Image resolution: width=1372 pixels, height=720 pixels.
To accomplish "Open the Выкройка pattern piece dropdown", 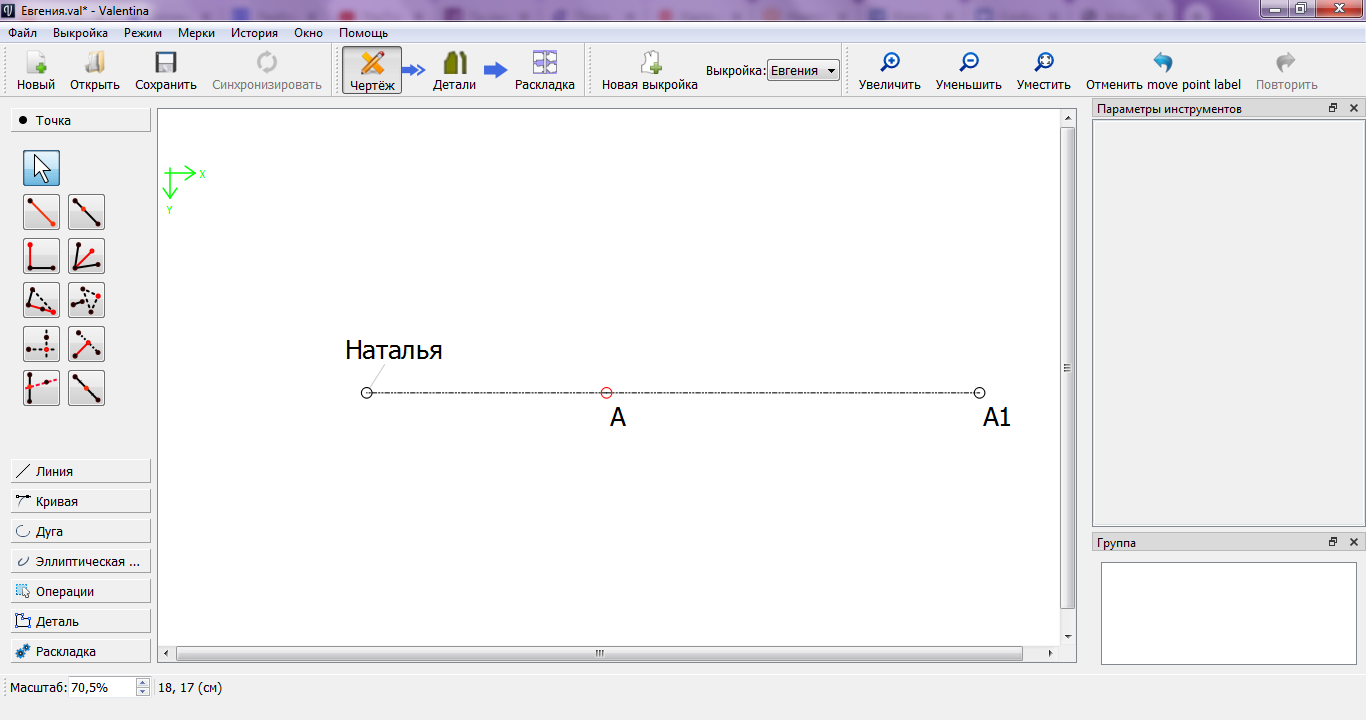I will pos(803,71).
